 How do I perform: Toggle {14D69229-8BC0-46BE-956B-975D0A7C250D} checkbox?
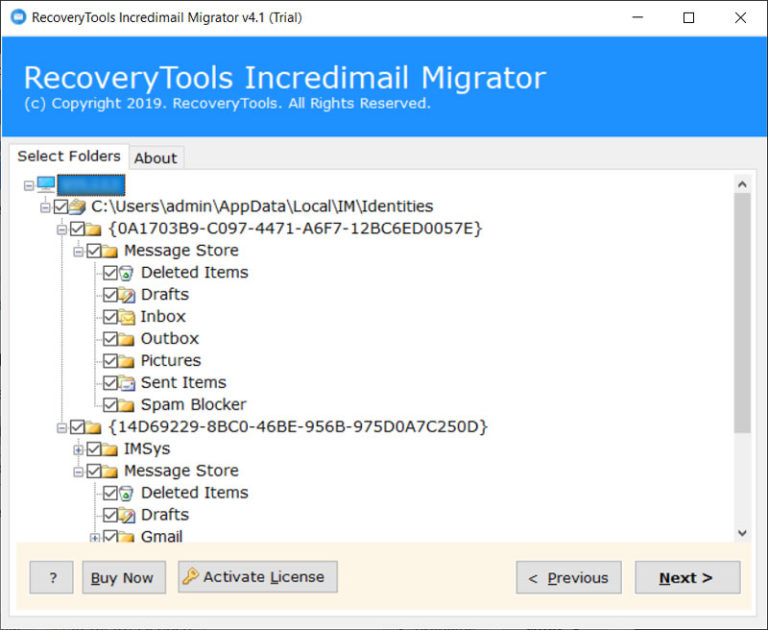pyautogui.click(x=77, y=427)
